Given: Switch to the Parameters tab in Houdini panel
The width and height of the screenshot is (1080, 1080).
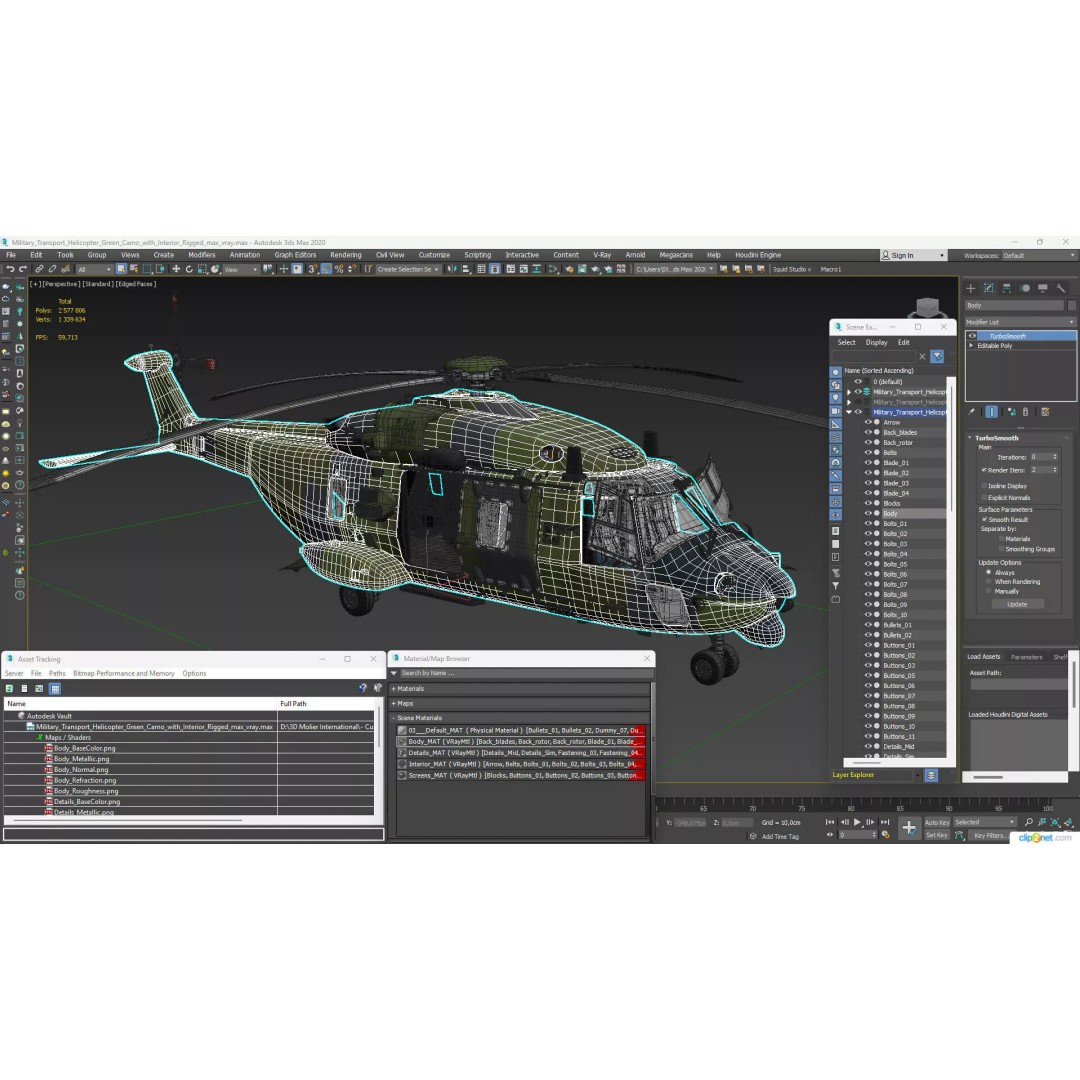Looking at the screenshot, I should 1026,656.
